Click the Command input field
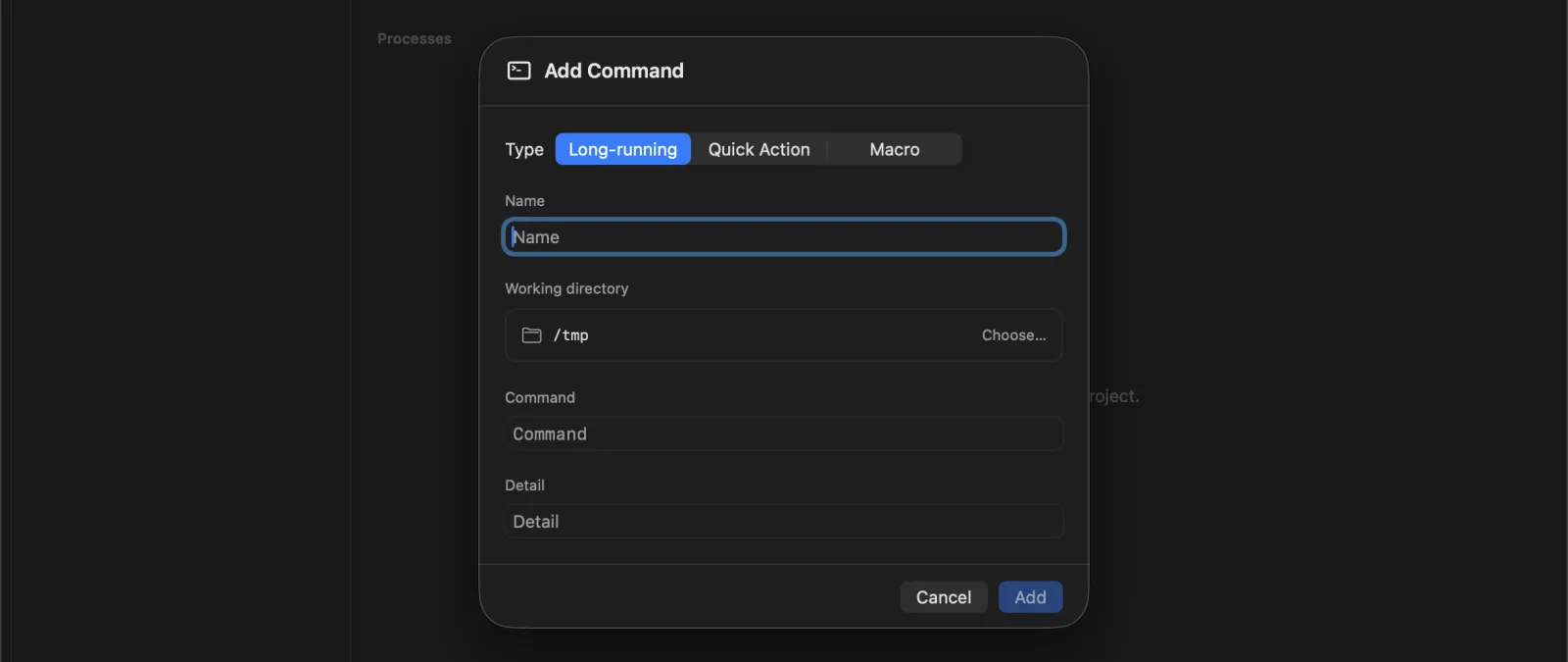 coord(784,433)
